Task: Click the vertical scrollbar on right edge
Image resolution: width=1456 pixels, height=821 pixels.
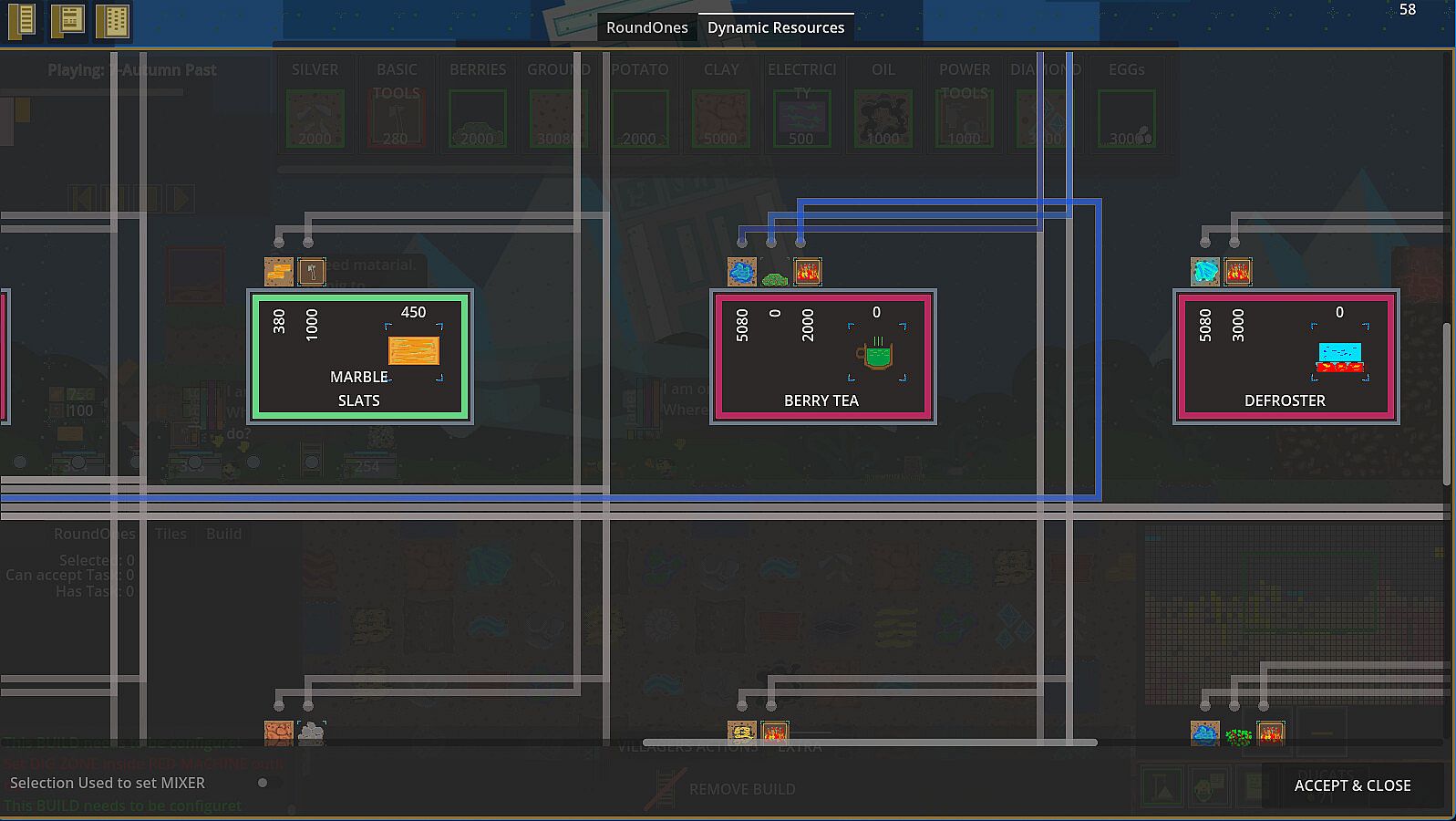Action: coord(1447,403)
